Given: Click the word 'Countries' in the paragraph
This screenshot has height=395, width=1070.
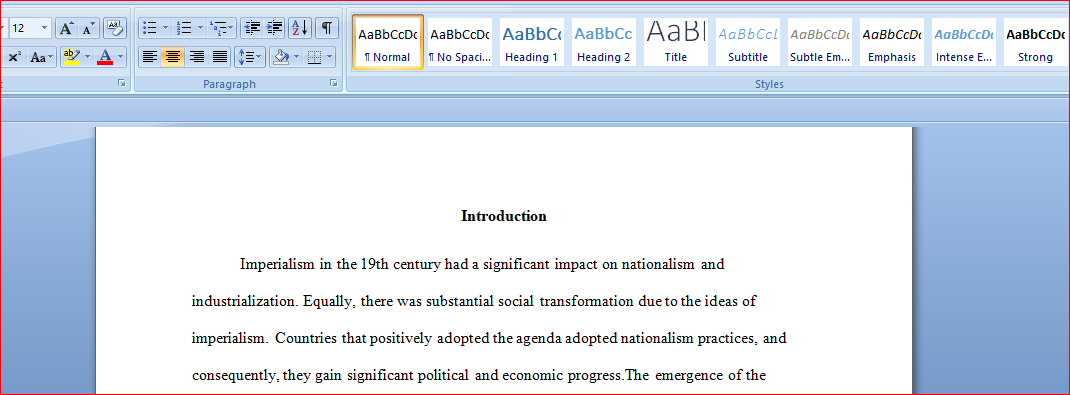Looking at the screenshot, I should (x=307, y=338).
